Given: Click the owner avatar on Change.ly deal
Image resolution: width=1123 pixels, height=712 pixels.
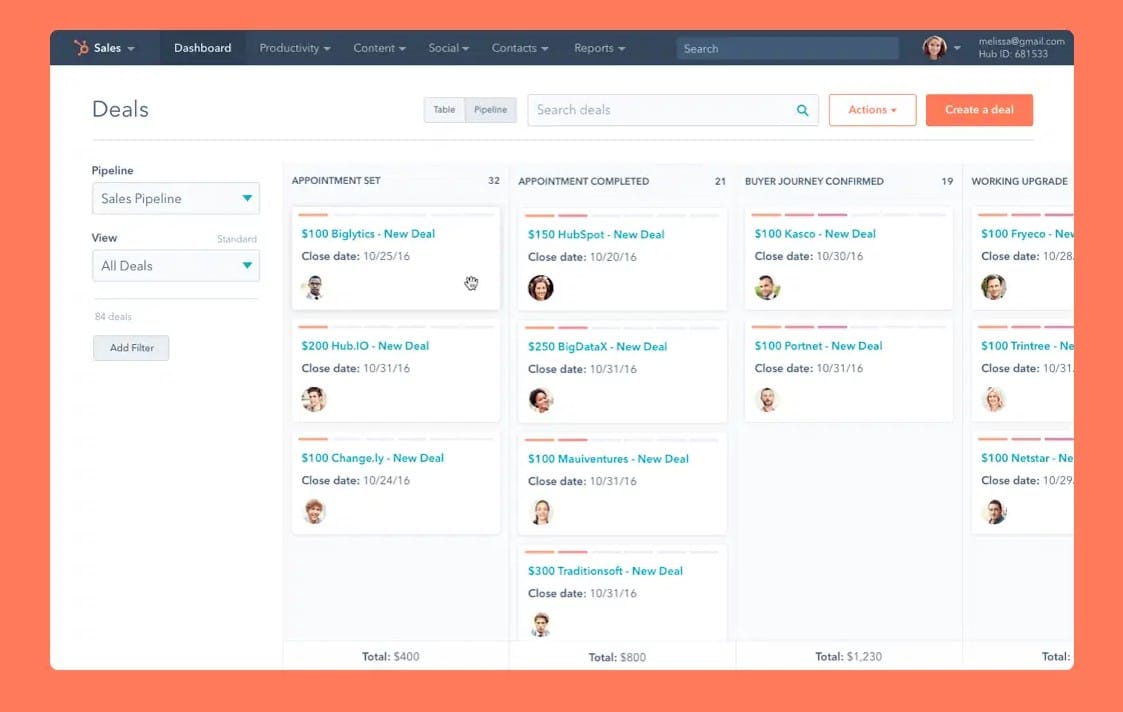Looking at the screenshot, I should (x=314, y=511).
